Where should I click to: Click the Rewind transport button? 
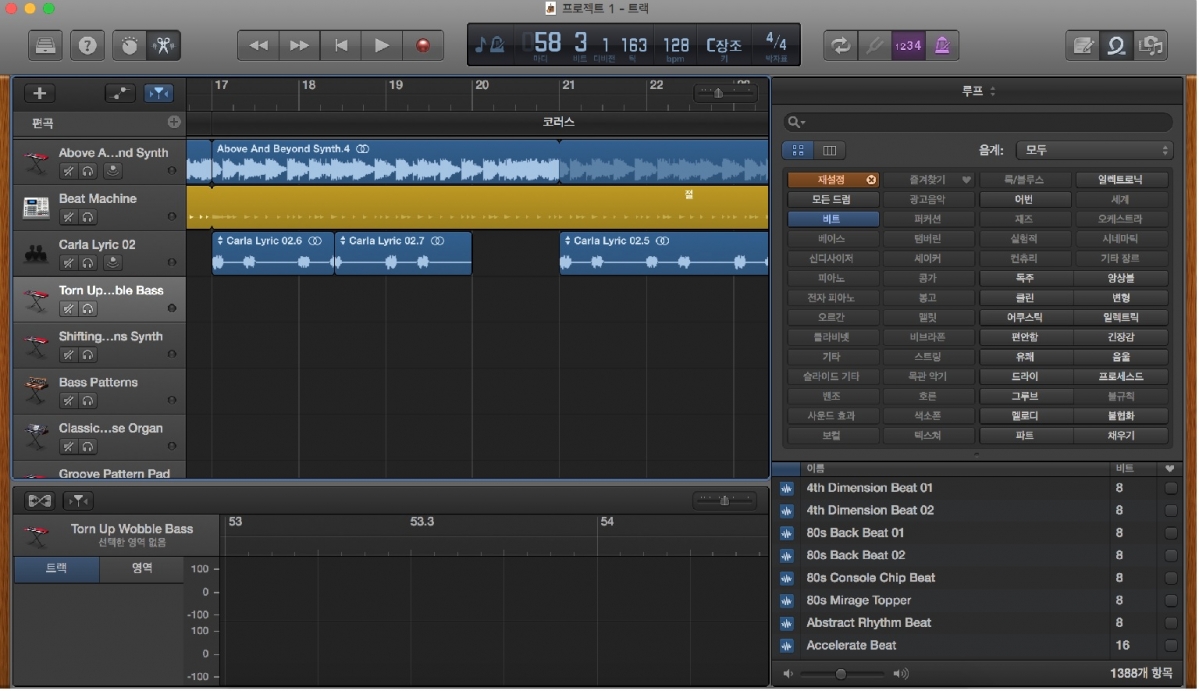pyautogui.click(x=258, y=45)
